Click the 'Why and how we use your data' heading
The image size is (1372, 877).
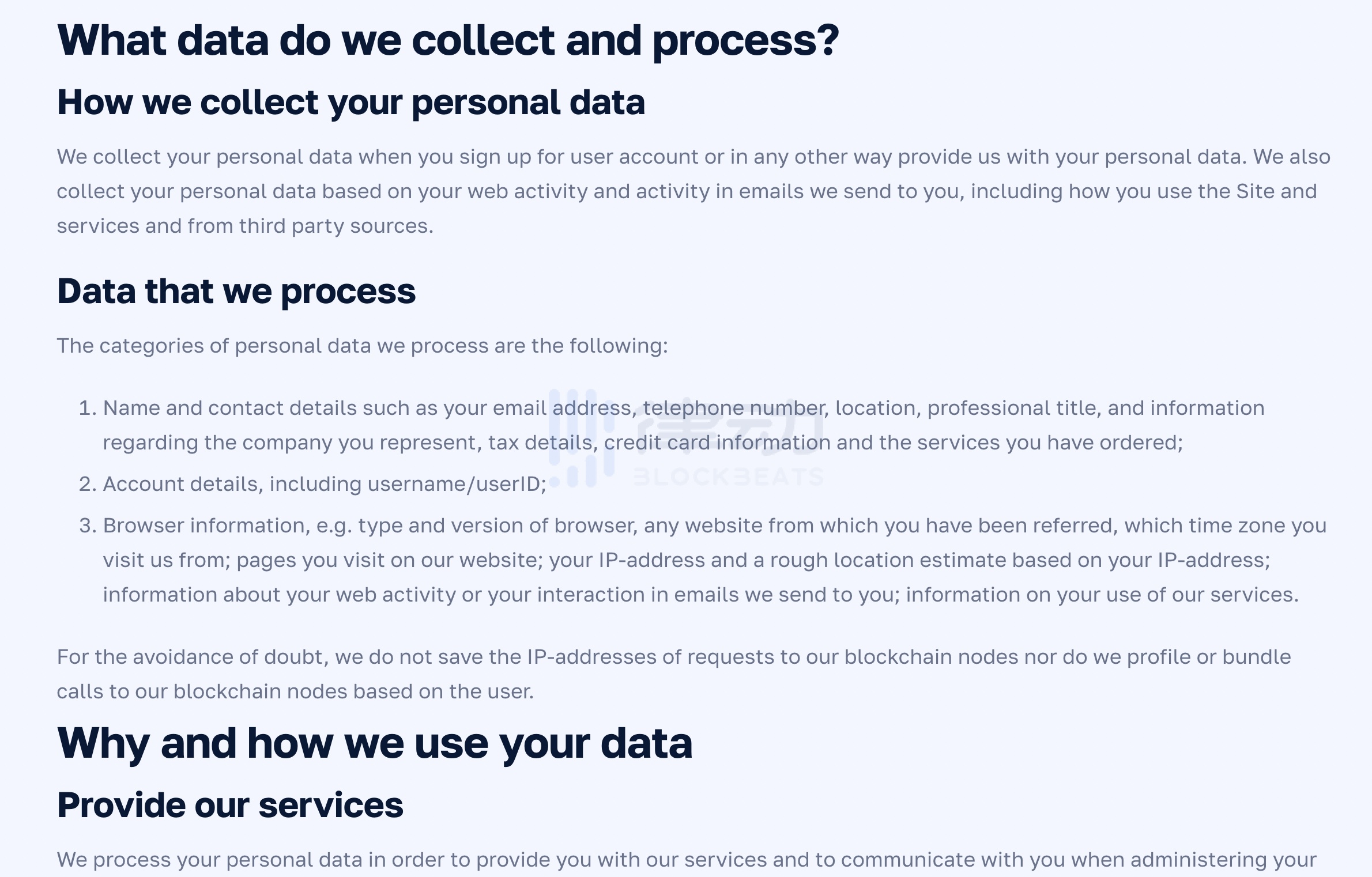pos(375,743)
